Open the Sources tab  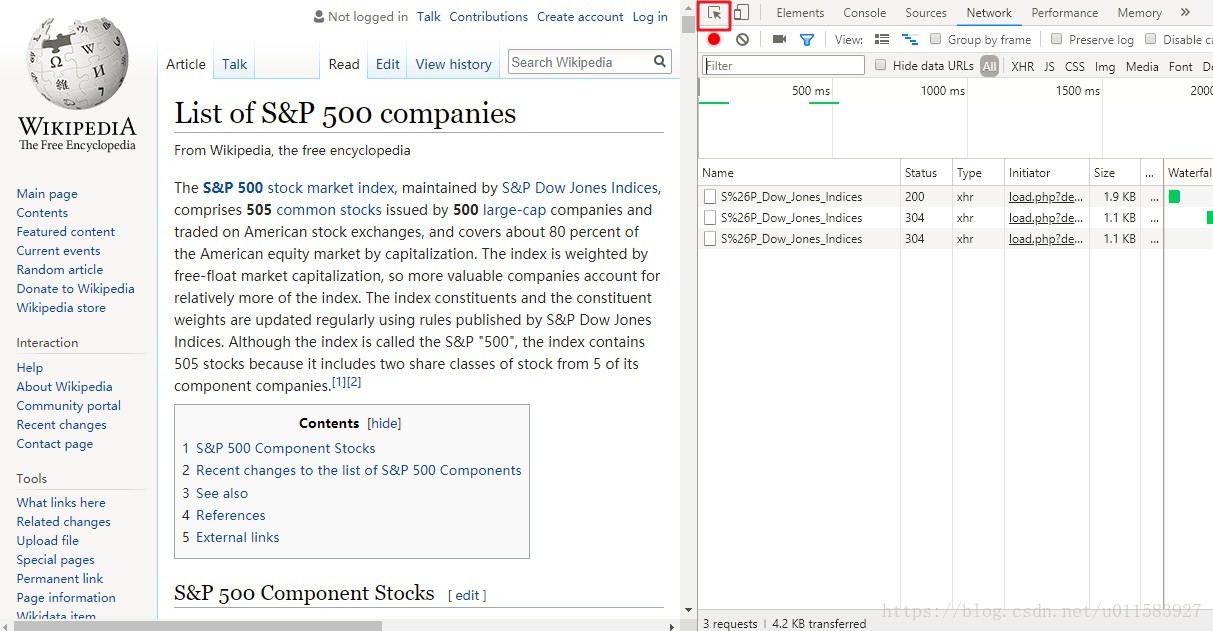click(926, 13)
